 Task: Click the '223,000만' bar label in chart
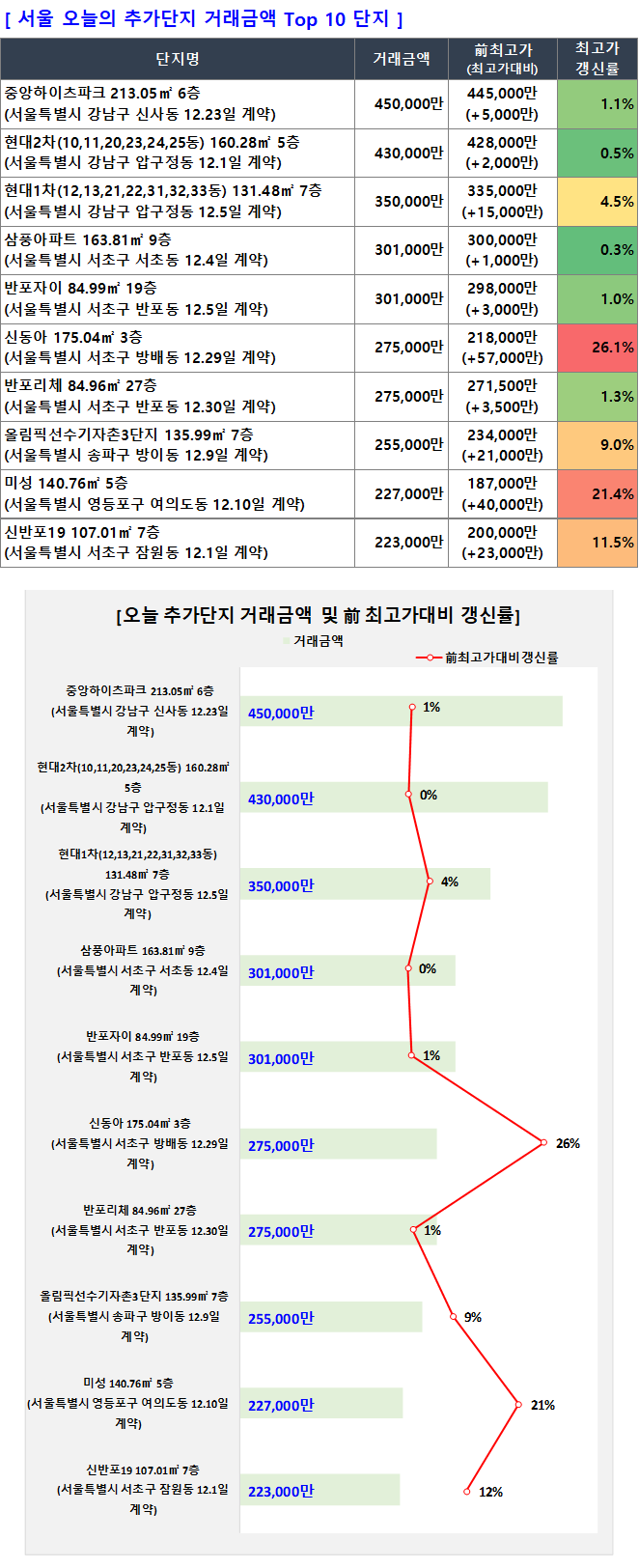(281, 1492)
